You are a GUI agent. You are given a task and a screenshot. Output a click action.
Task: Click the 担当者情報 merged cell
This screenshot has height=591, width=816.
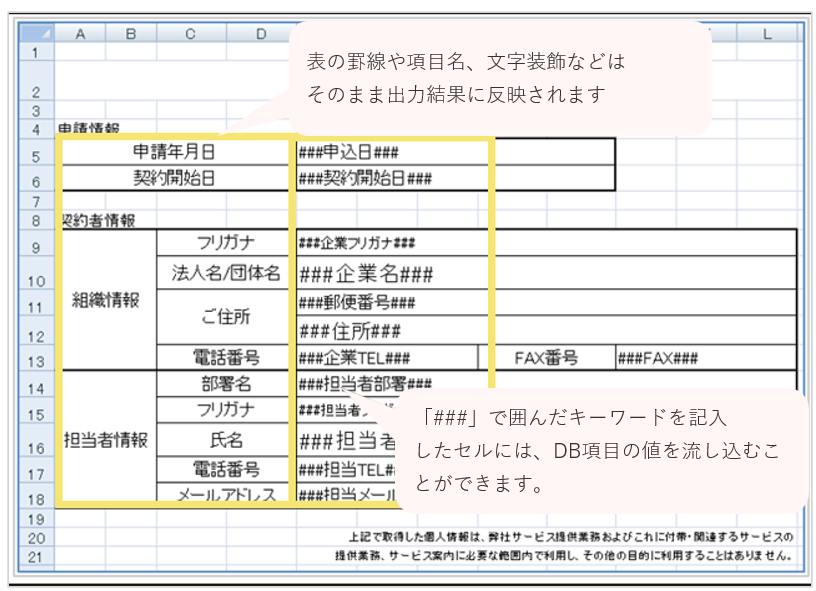pyautogui.click(x=106, y=440)
